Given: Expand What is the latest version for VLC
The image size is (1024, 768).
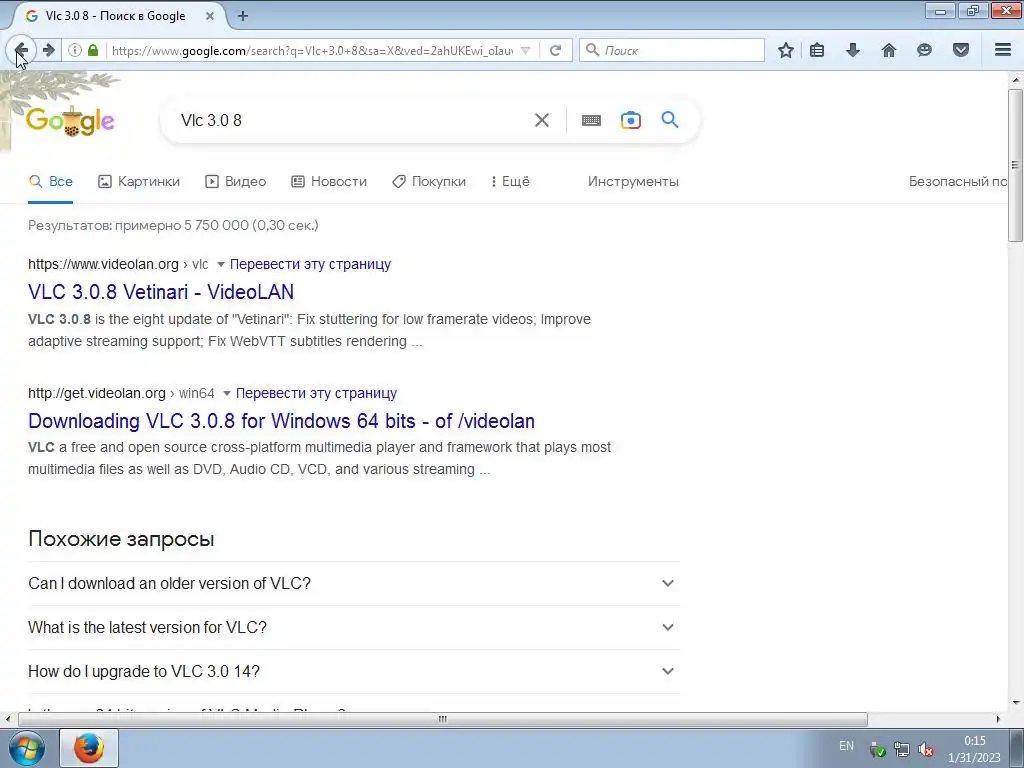Looking at the screenshot, I should [x=353, y=628].
